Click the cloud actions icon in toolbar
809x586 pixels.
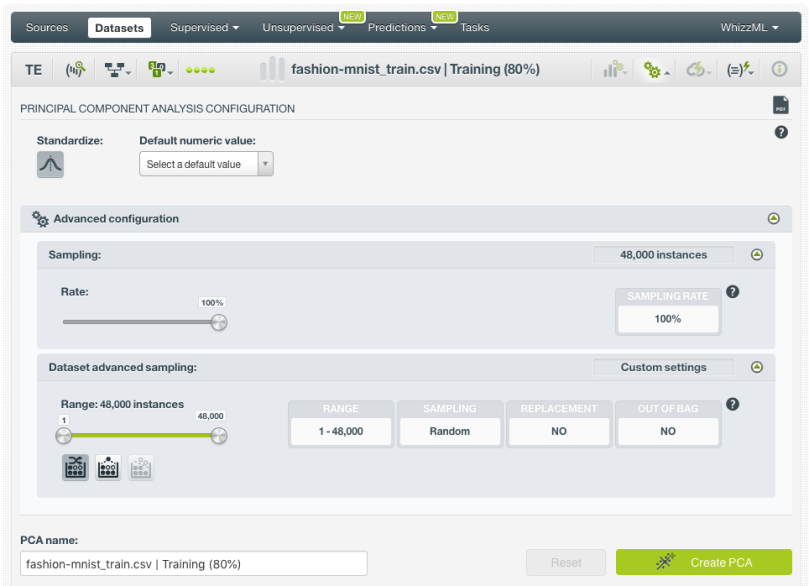click(x=695, y=69)
